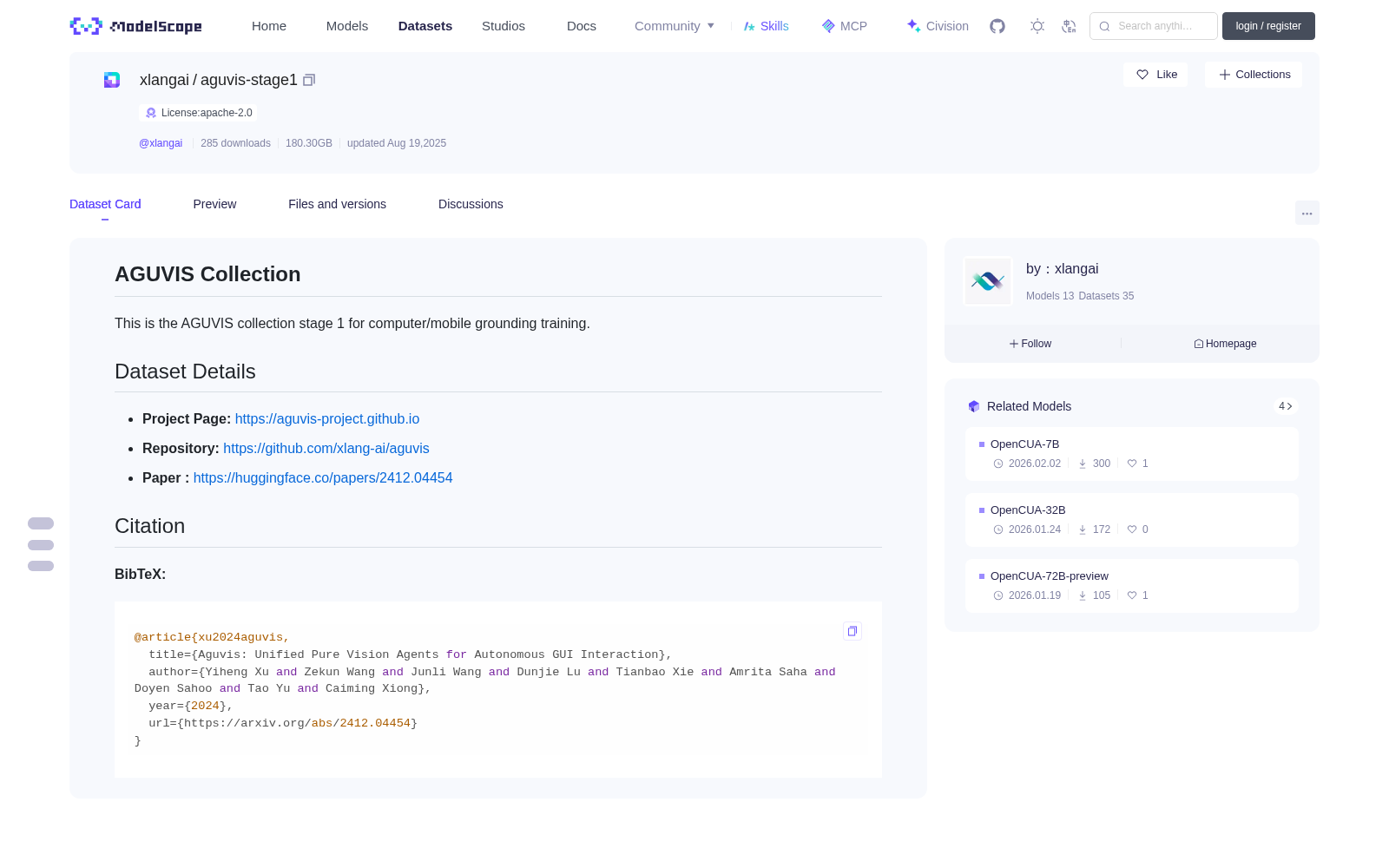Viewport: 1389px width, 868px height.
Task: Open the aguvis-project.github.io project page link
Action: click(x=327, y=418)
